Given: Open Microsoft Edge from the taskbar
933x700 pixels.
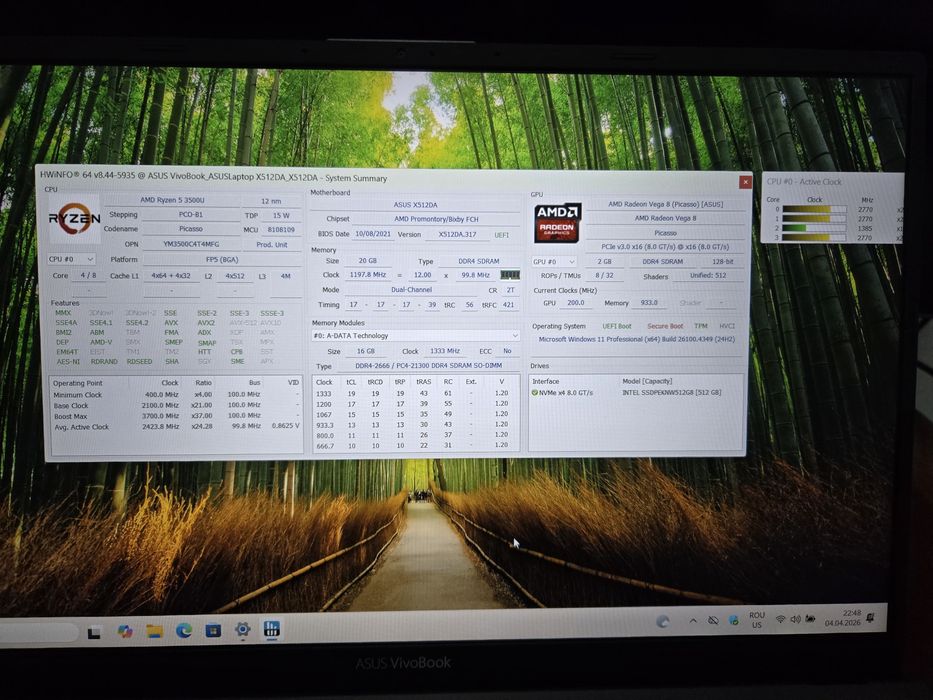Looking at the screenshot, I should (184, 630).
